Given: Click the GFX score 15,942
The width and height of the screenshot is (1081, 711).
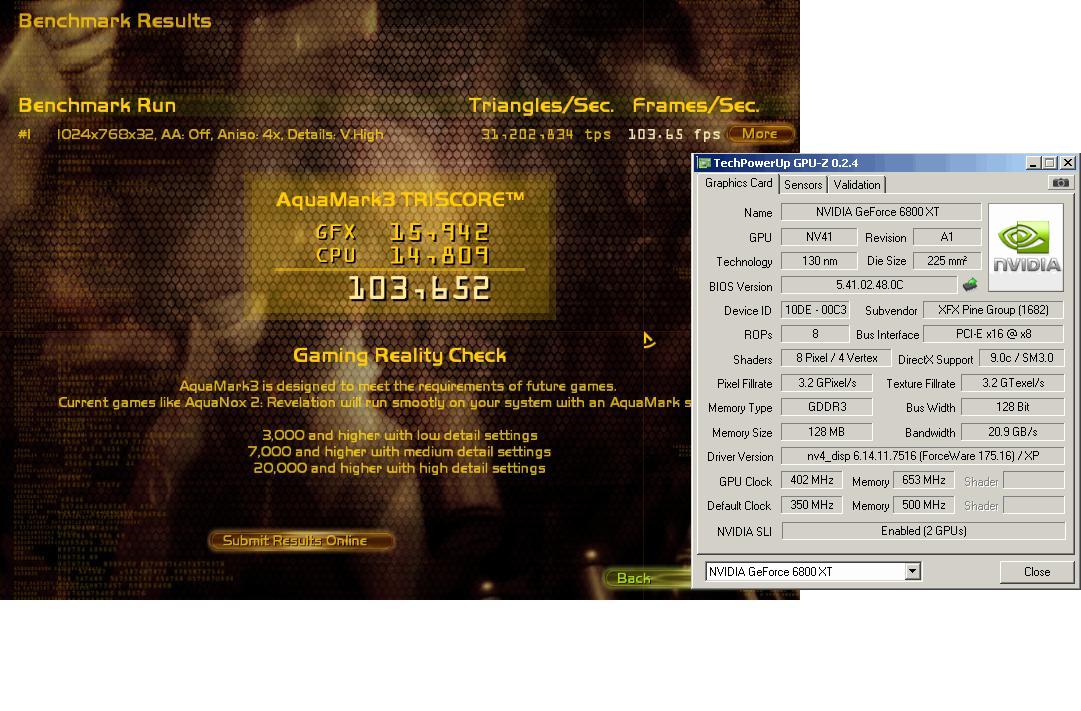Looking at the screenshot, I should [x=439, y=232].
